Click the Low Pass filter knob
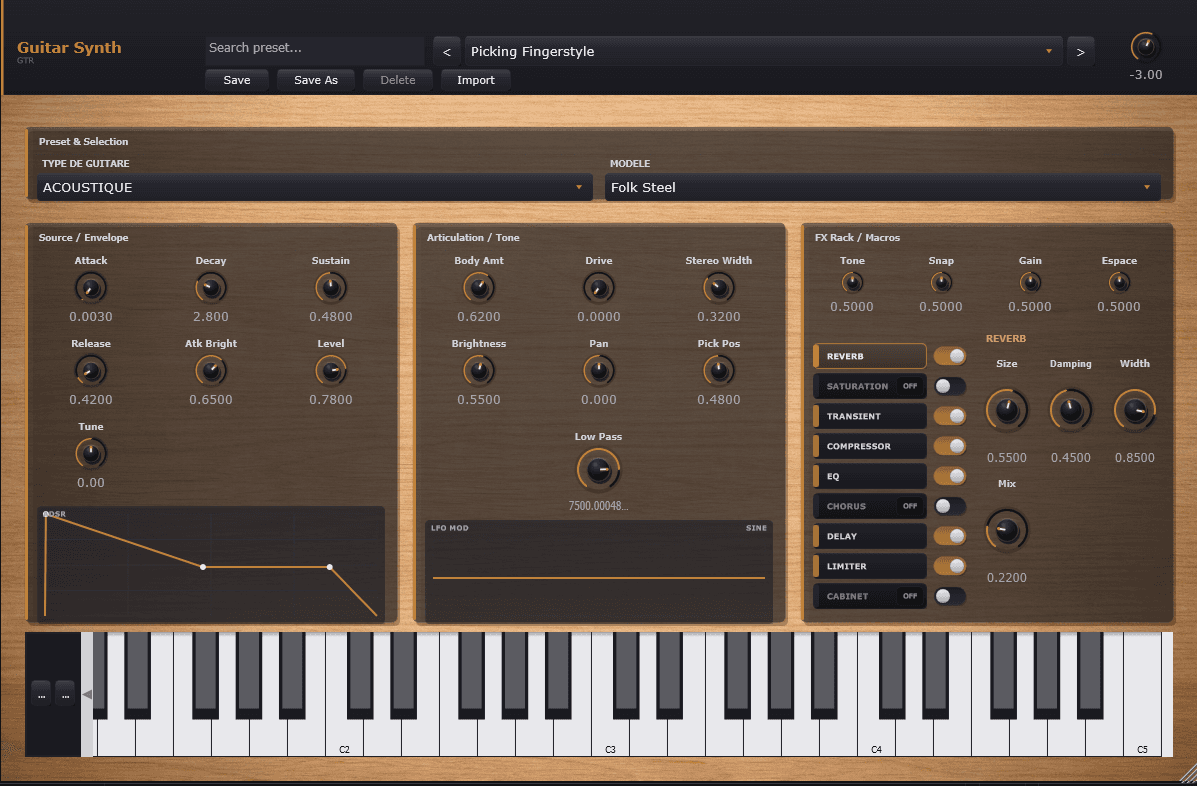Screen dimensions: 1197x786 598,469
